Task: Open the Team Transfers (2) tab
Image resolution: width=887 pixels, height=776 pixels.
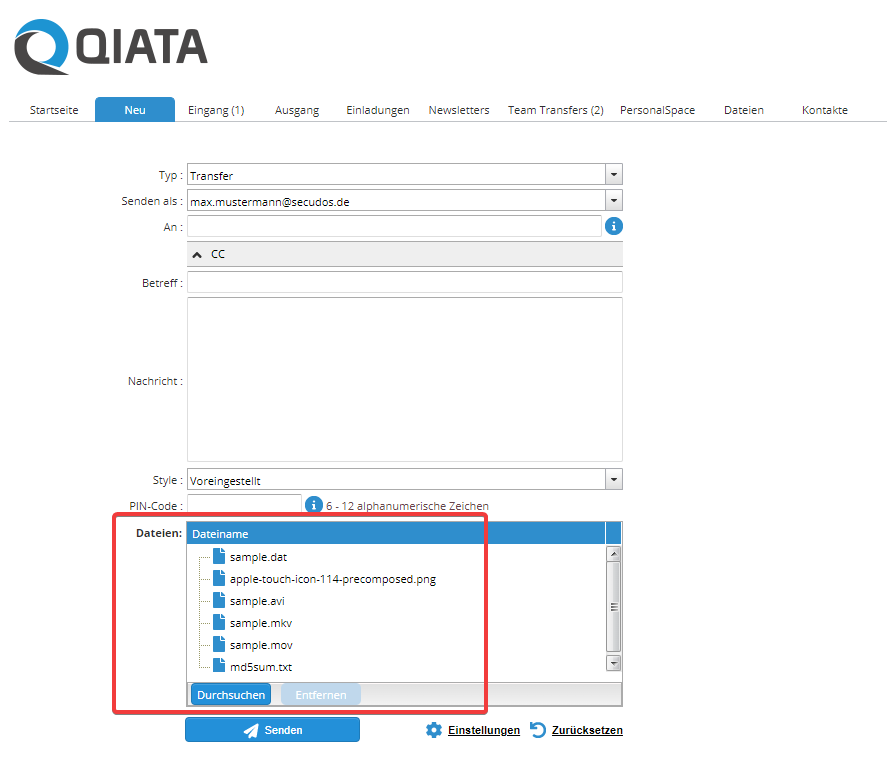Action: 555,110
